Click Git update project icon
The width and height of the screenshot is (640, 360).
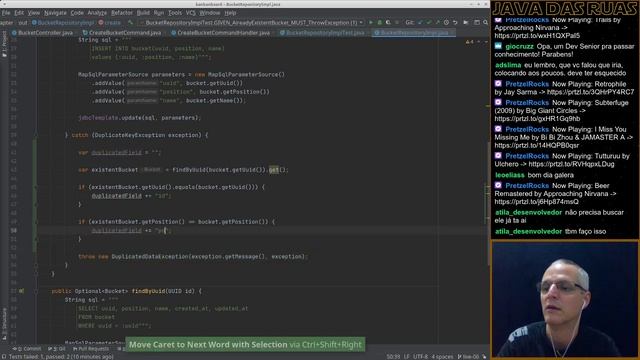pyautogui.click(x=420, y=22)
